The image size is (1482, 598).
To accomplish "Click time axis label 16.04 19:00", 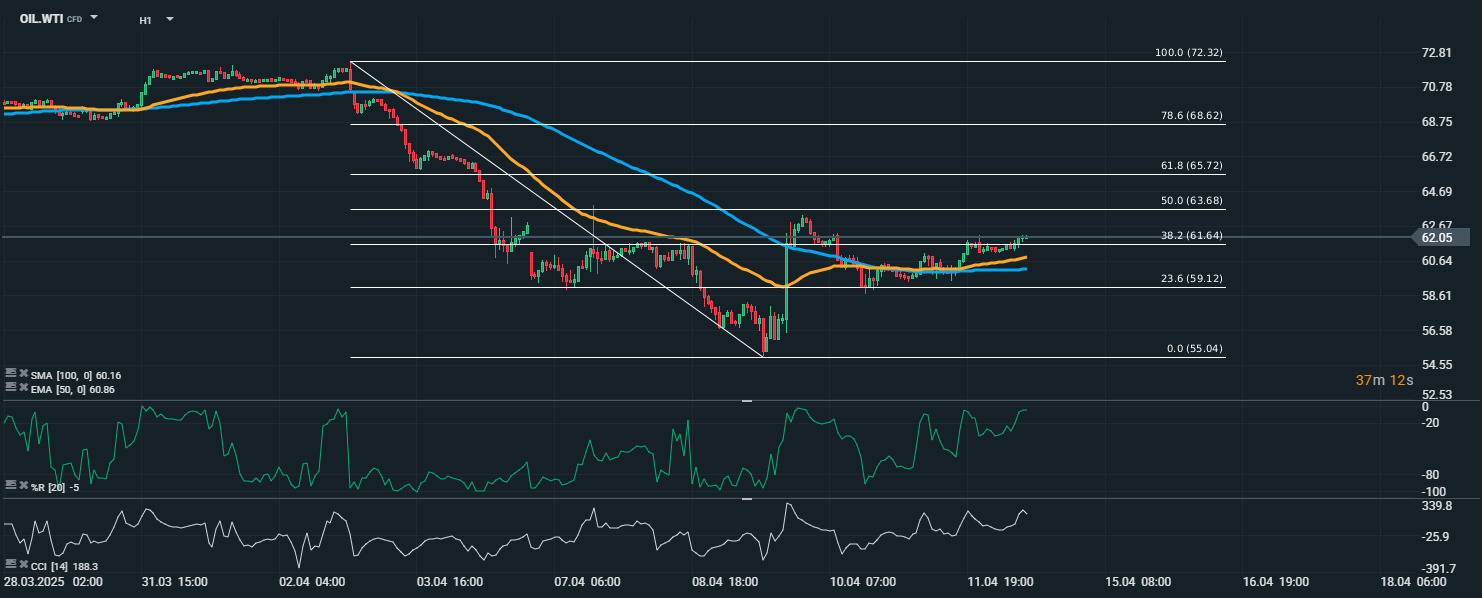I will (x=1275, y=582).
